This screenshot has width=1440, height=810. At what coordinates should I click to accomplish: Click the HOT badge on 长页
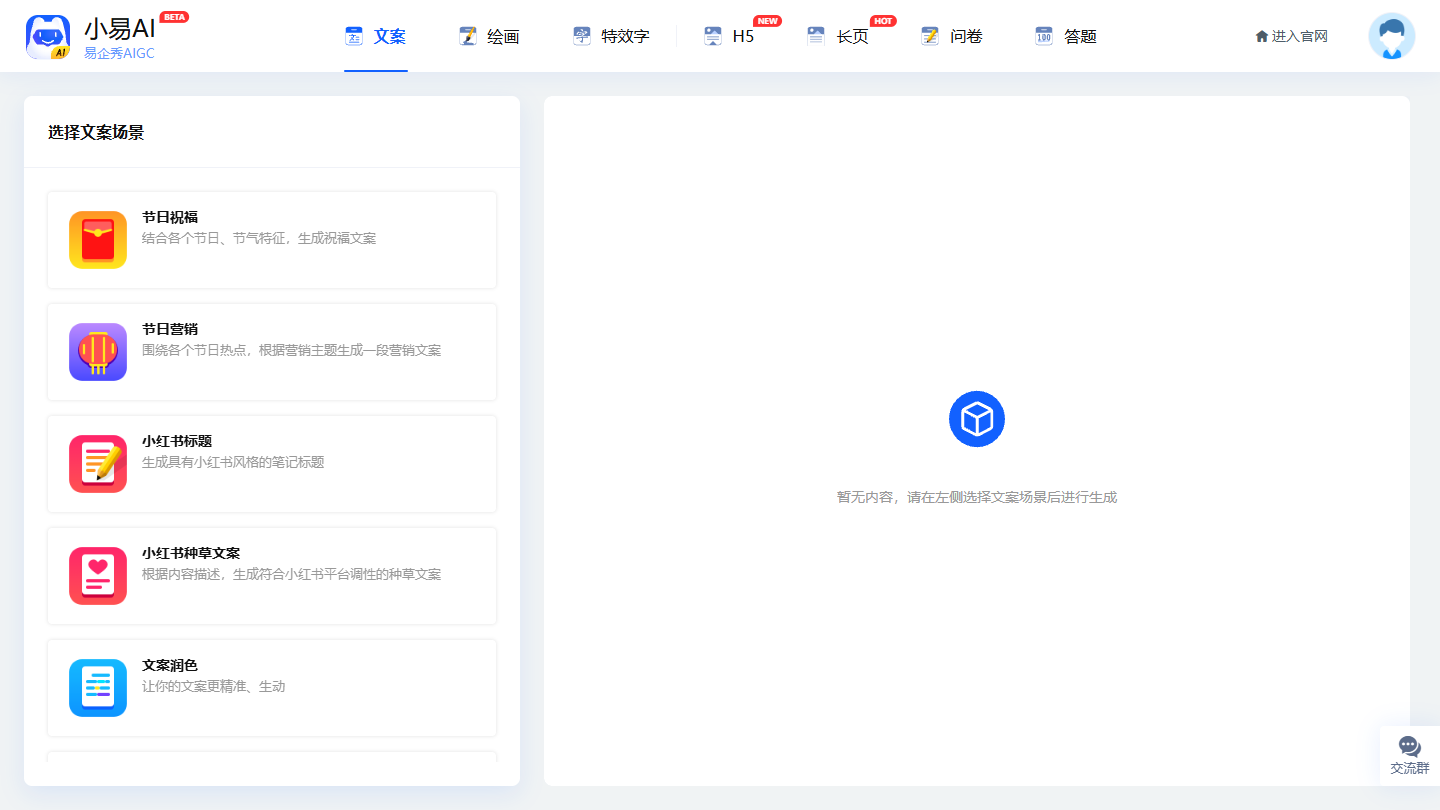pyautogui.click(x=883, y=21)
